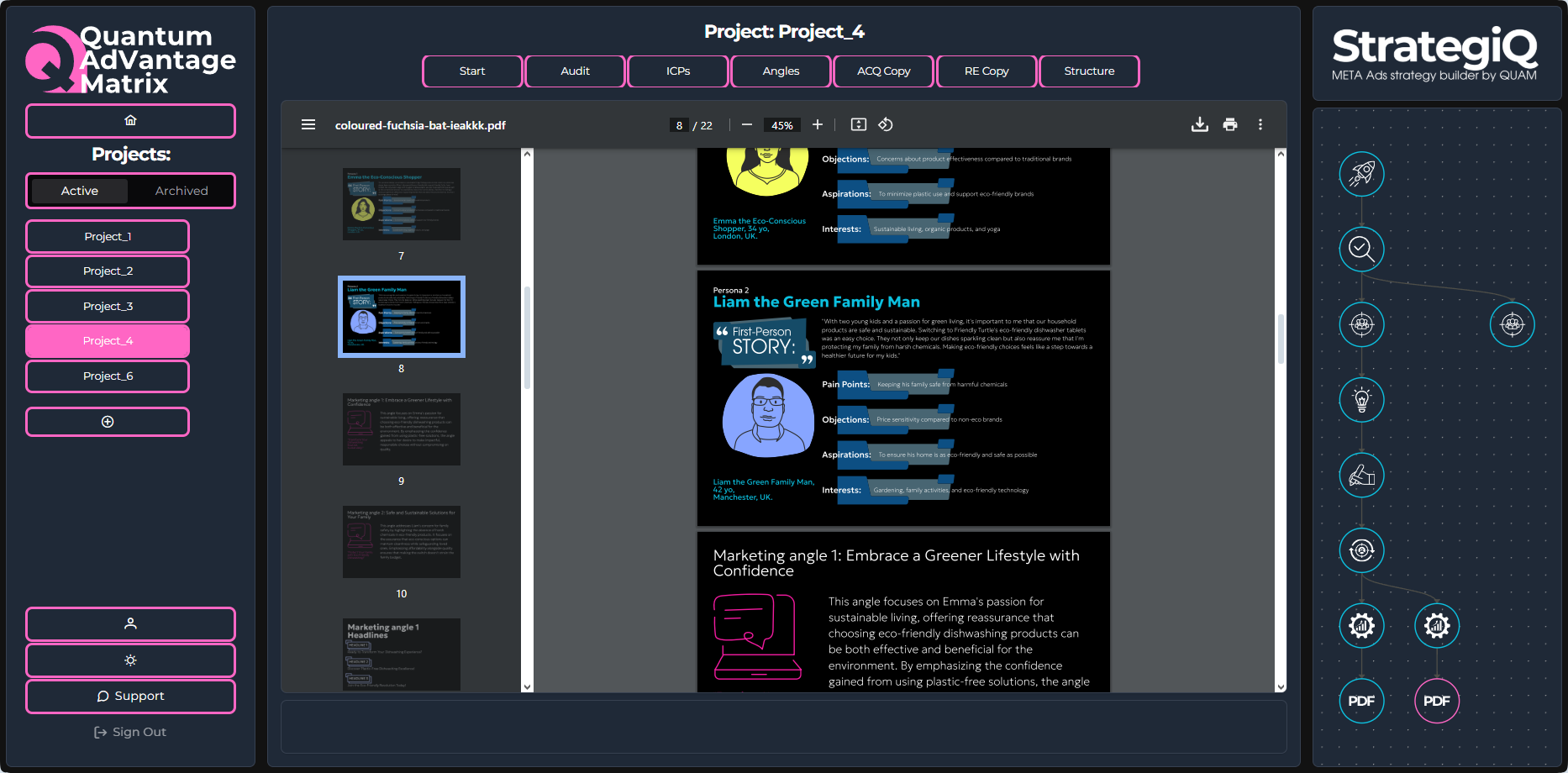Select Project_1
1568x773 pixels.
108,237
